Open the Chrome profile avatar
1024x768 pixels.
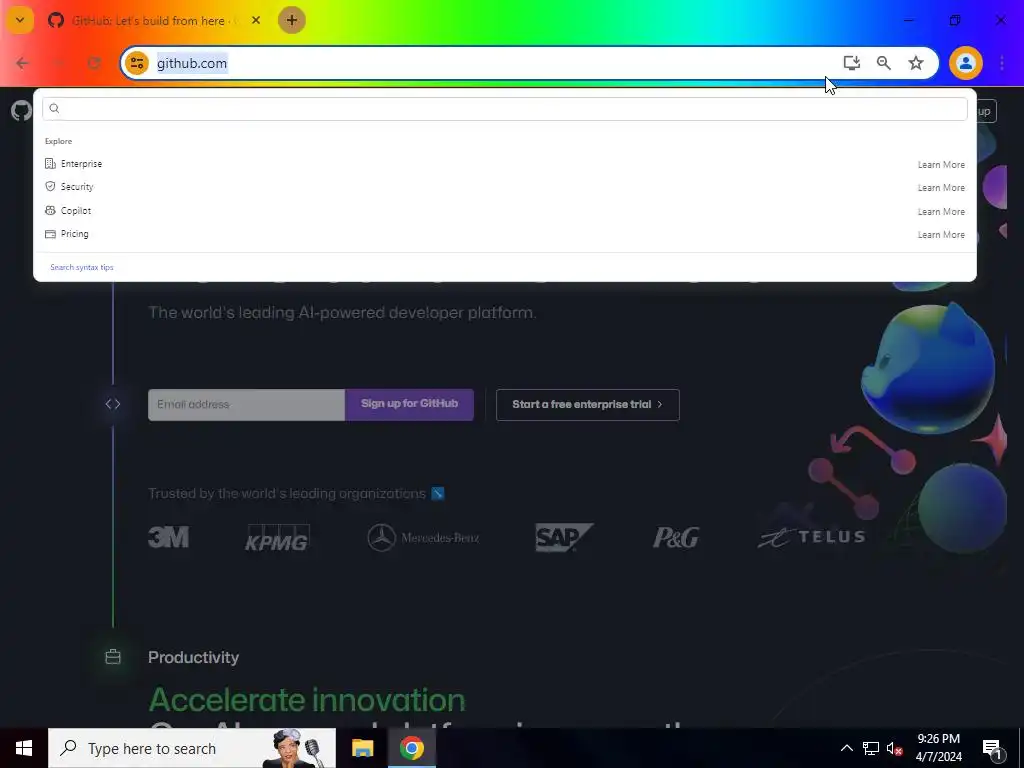tap(965, 63)
